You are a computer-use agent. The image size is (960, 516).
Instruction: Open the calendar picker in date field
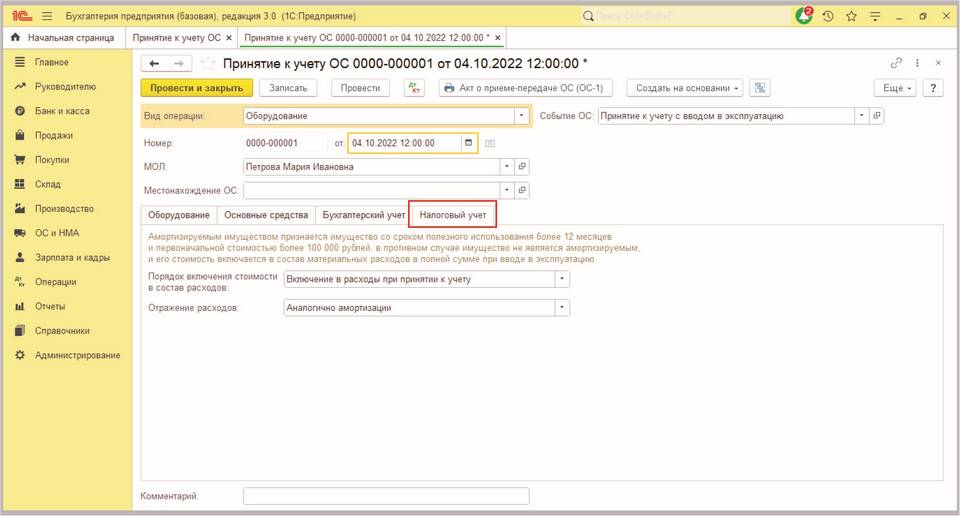(x=468, y=143)
